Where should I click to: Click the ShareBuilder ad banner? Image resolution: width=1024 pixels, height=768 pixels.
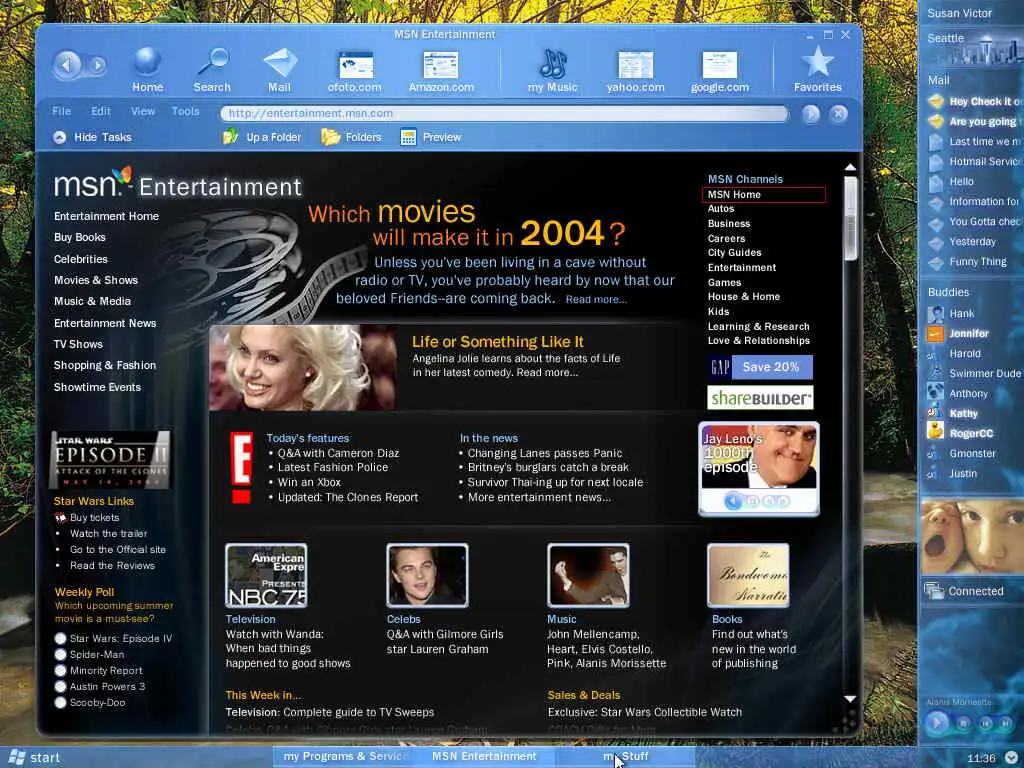pyautogui.click(x=760, y=398)
